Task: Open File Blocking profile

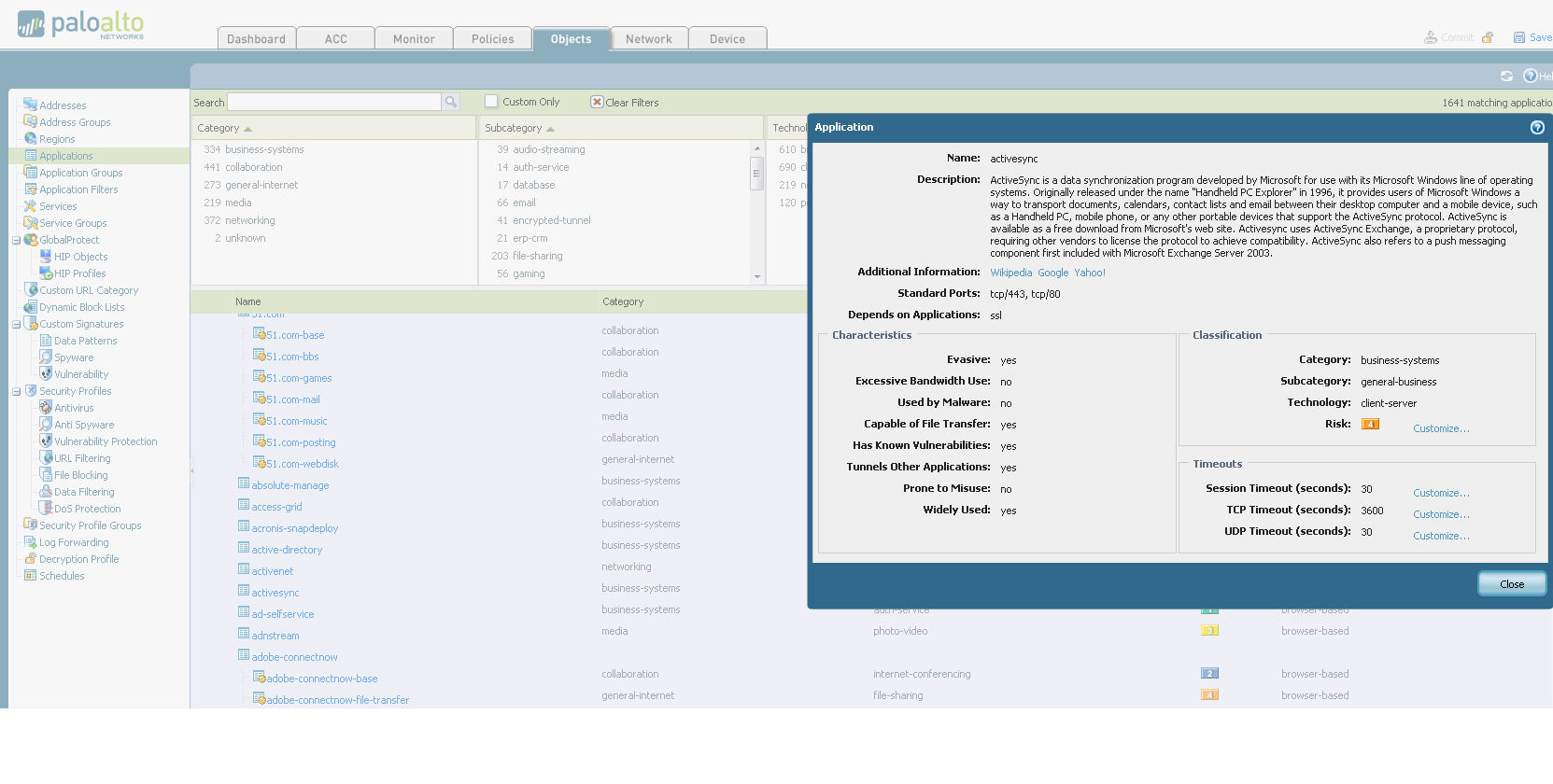Action: (81, 475)
